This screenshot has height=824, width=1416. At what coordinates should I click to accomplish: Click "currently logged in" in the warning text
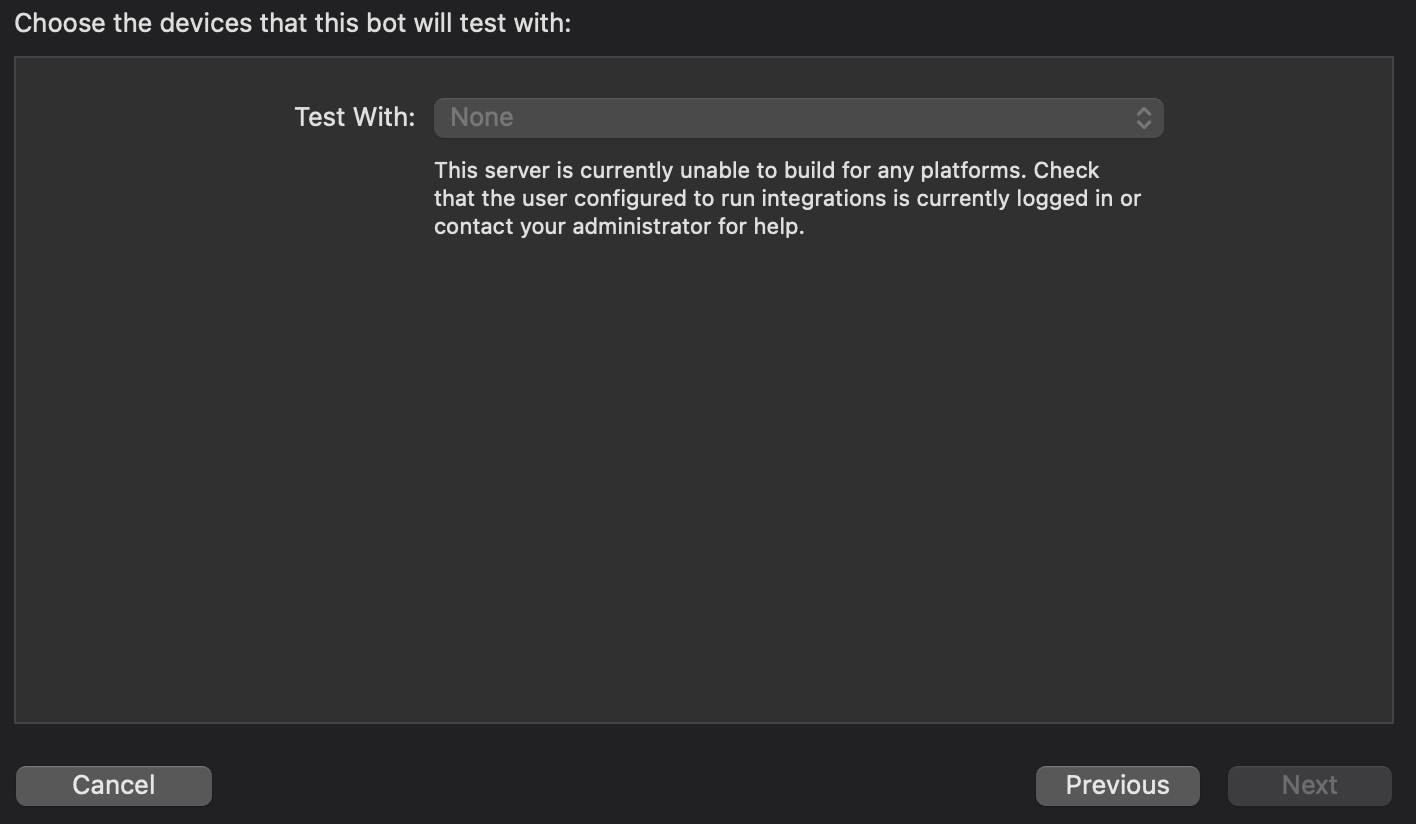(x=1015, y=198)
